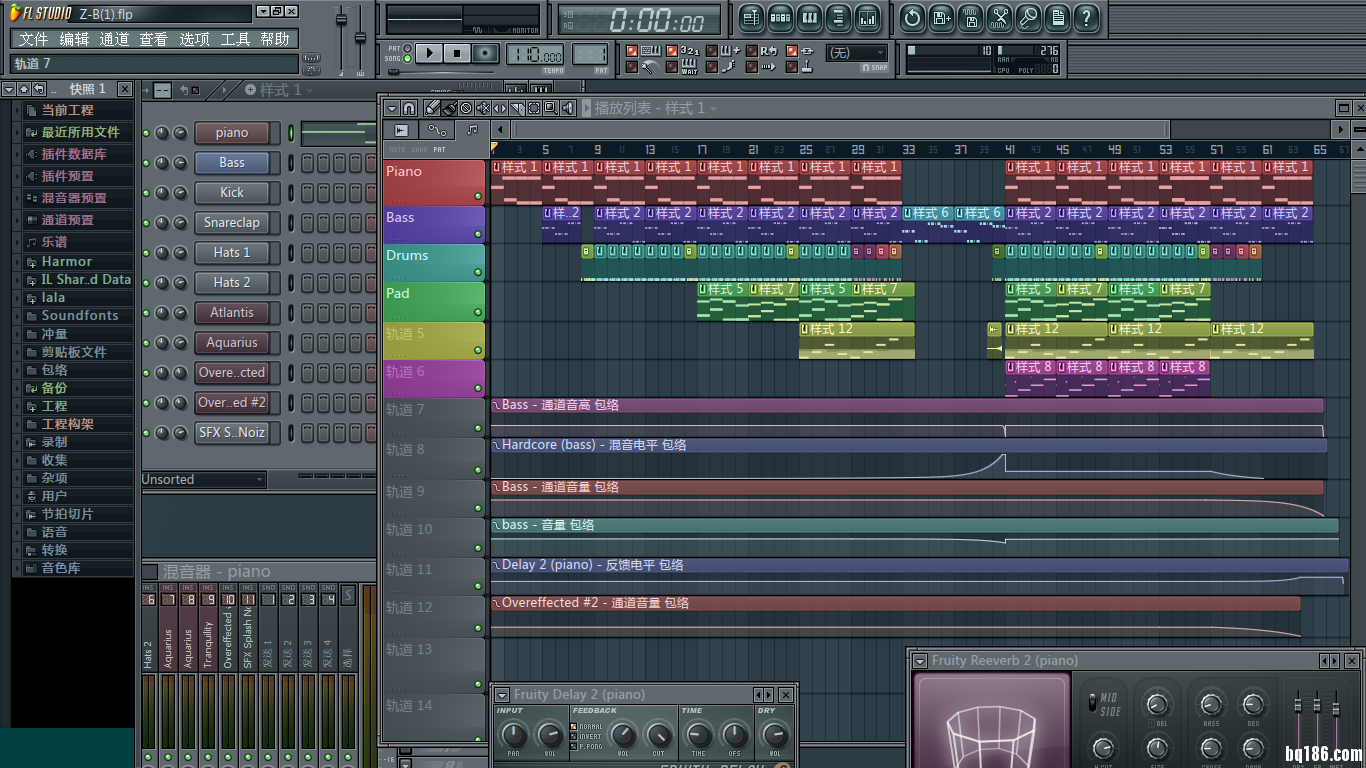Select the Atlantis channel button
The image size is (1366, 768).
tap(232, 313)
